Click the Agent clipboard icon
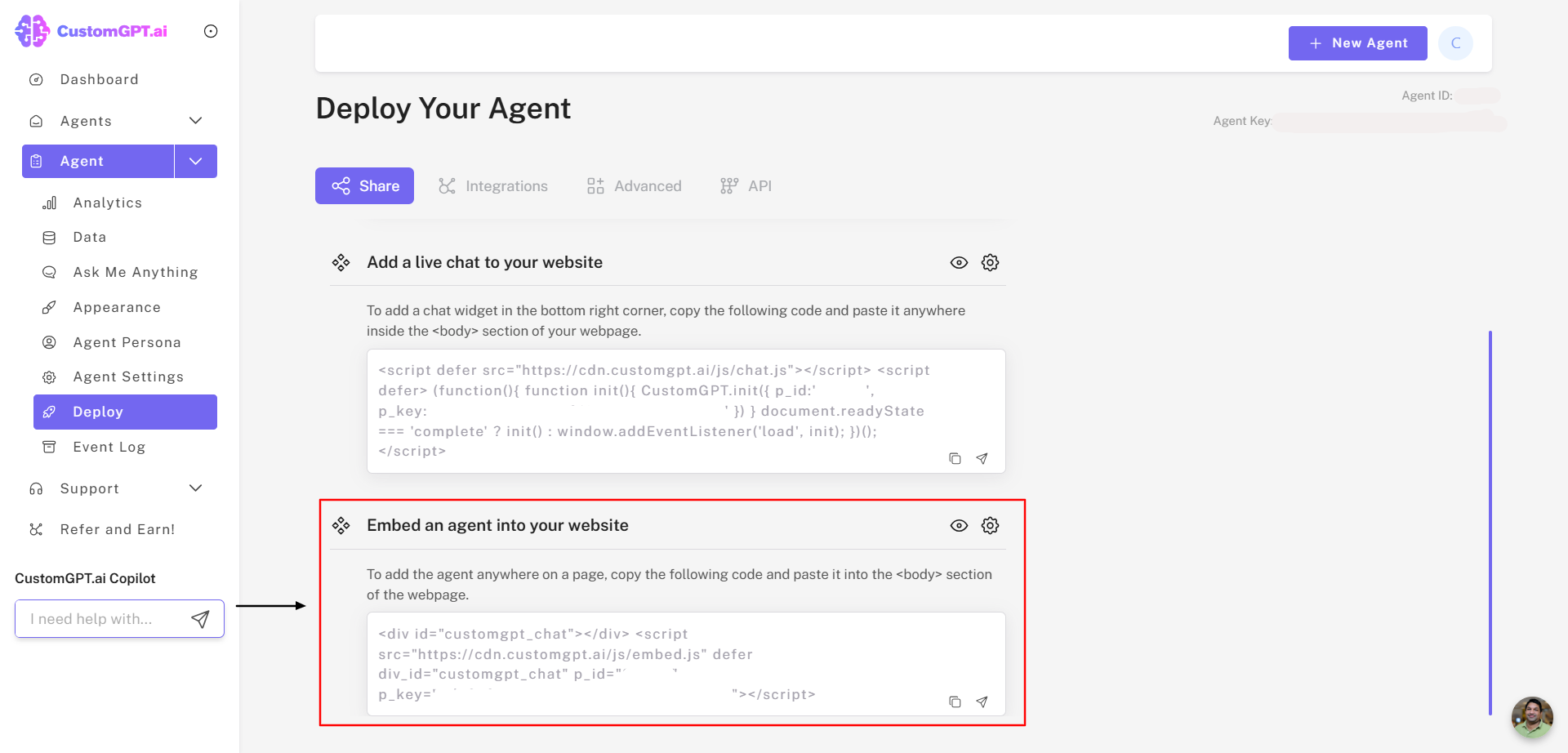Image resolution: width=1568 pixels, height=753 pixels. pos(36,161)
